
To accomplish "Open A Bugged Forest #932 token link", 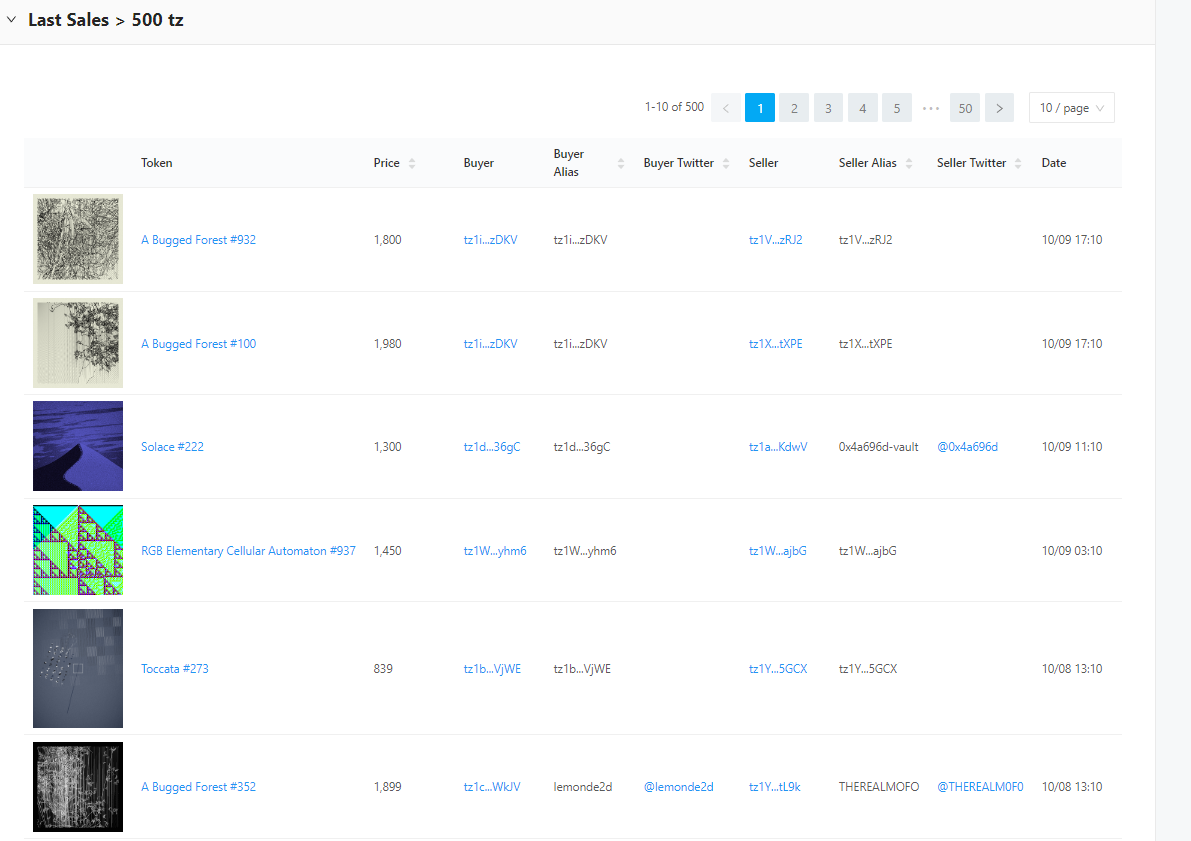I will pyautogui.click(x=198, y=240).
